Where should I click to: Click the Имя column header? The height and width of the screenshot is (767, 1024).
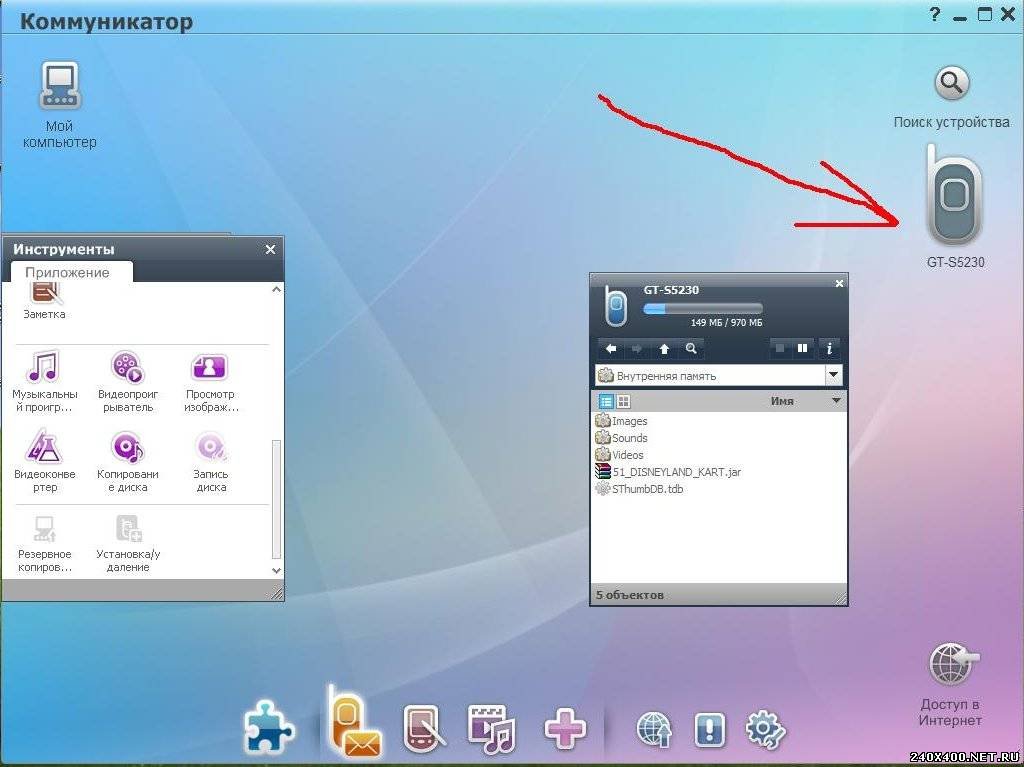(782, 401)
